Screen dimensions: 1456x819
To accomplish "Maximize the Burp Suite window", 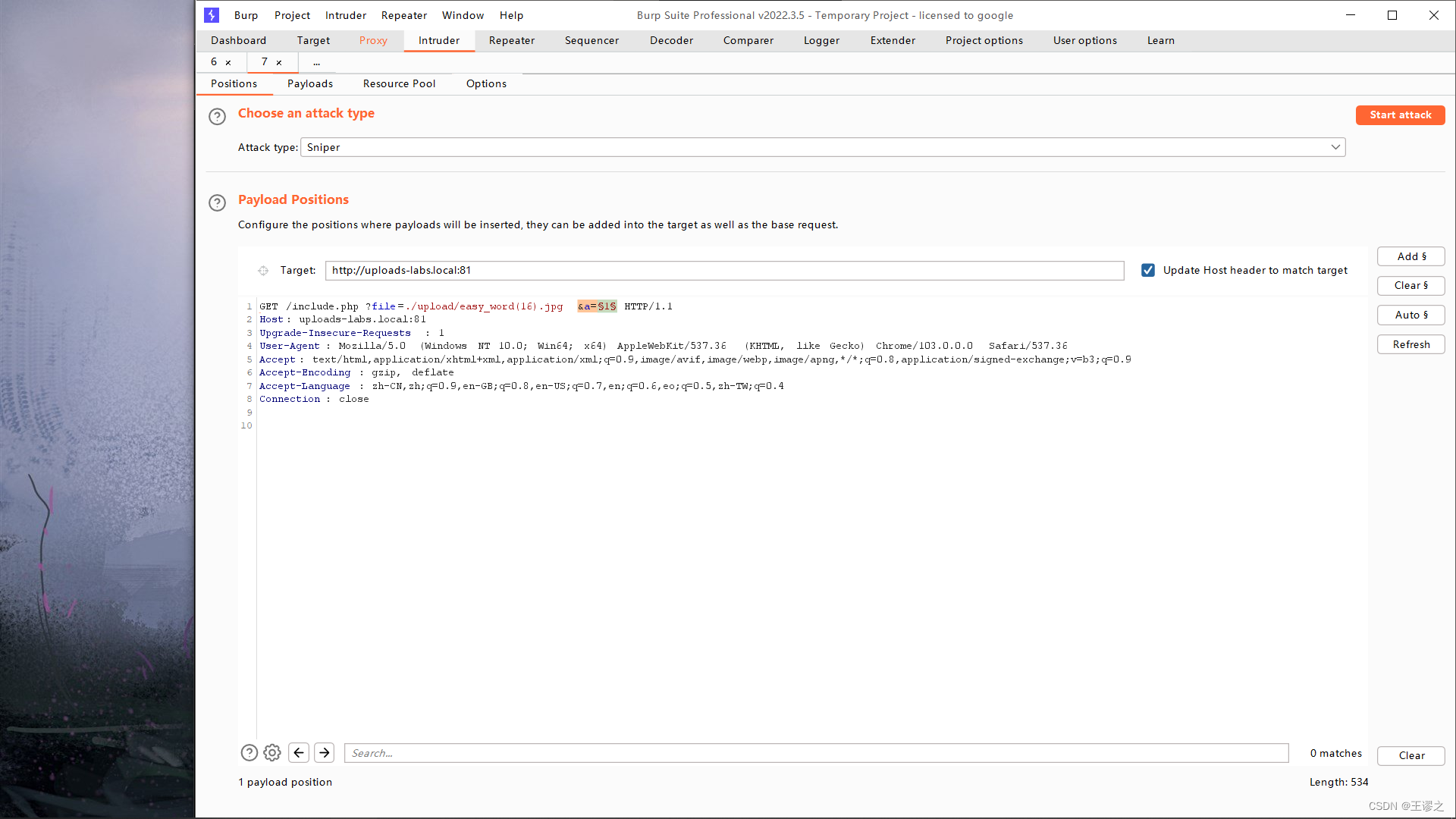I will pos(1392,15).
